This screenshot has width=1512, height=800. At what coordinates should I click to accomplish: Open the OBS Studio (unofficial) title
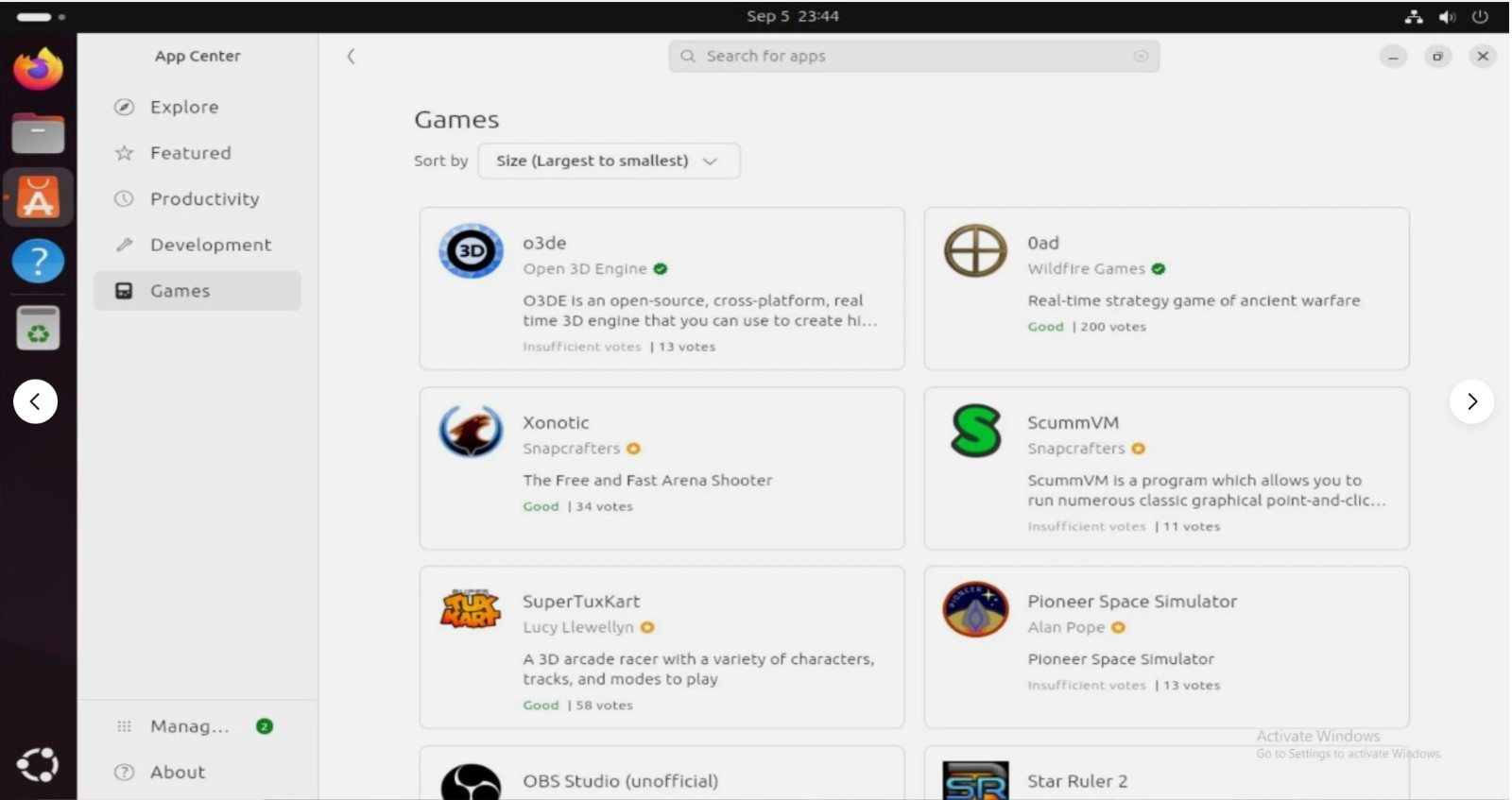tap(620, 781)
